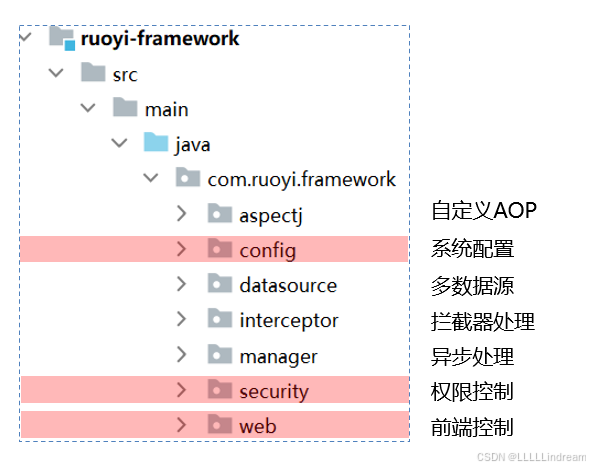
Task: Expand the config package arrow
Action: [x=181, y=249]
